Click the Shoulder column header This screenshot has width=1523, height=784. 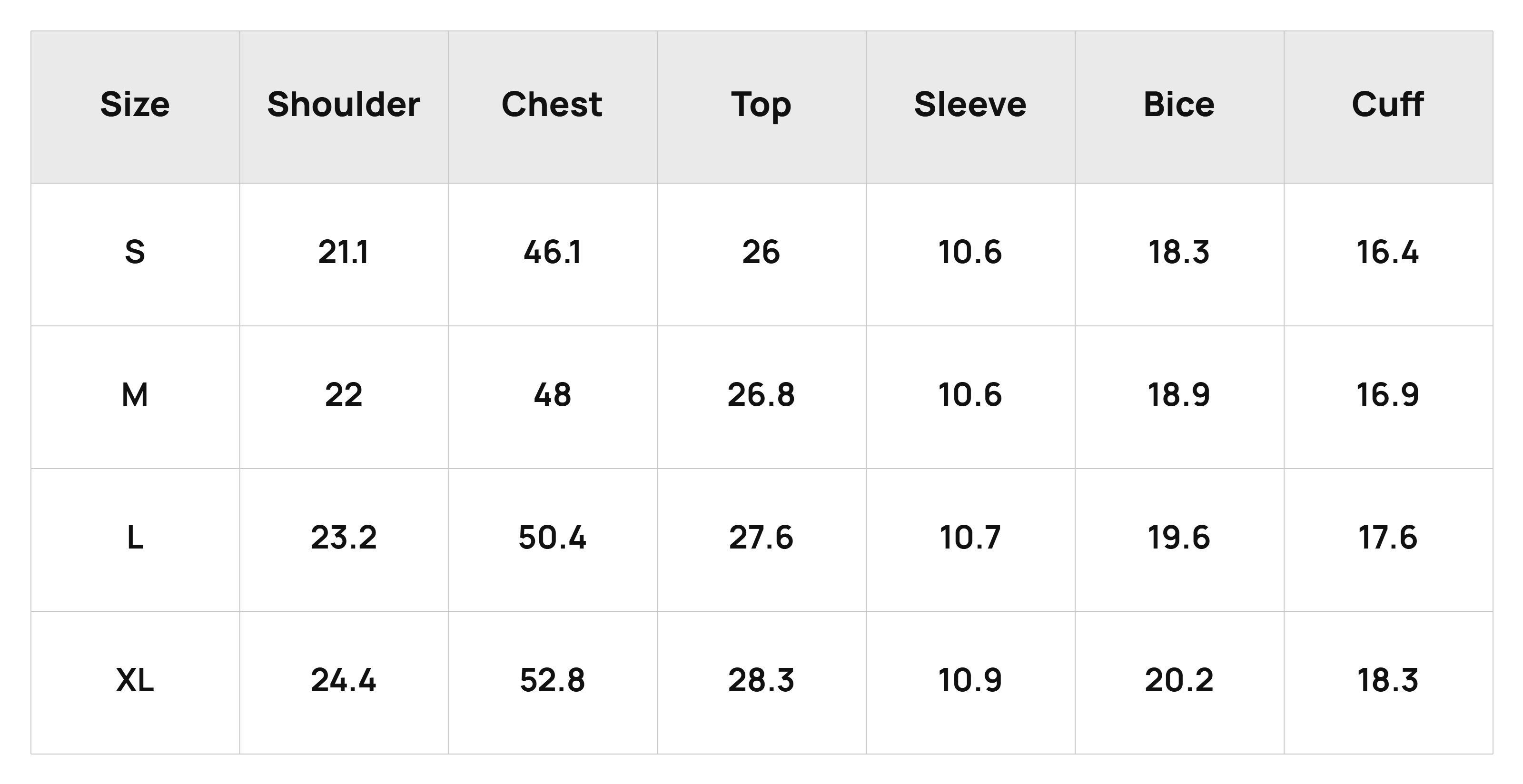(x=344, y=105)
